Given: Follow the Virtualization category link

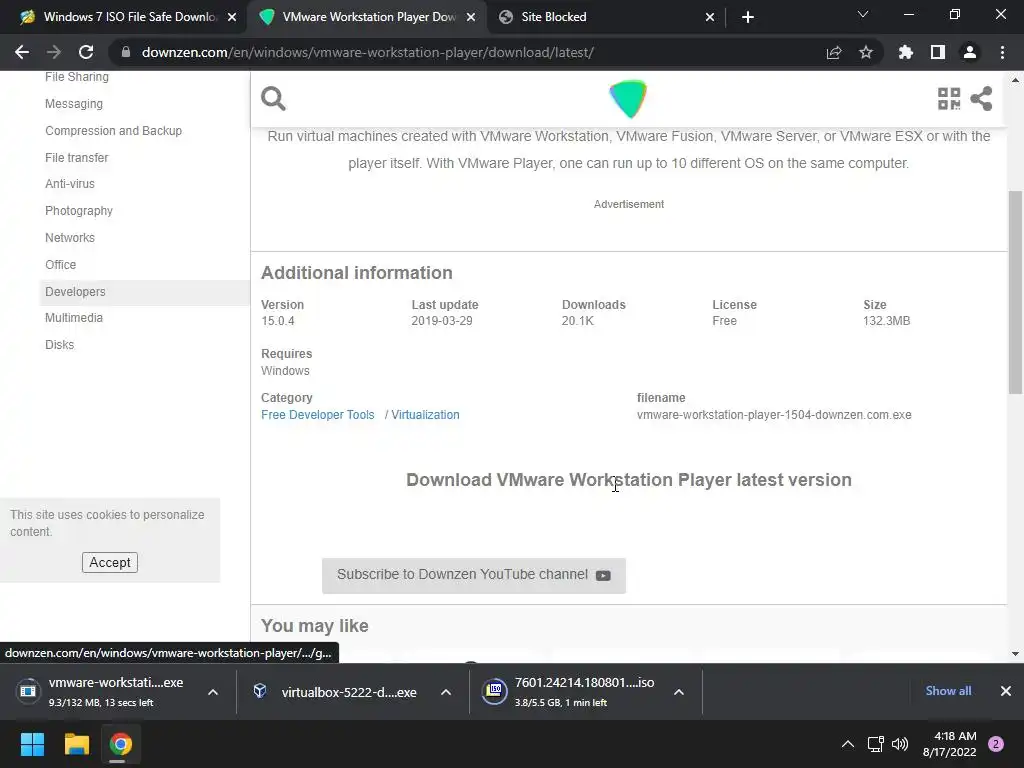Looking at the screenshot, I should pyautogui.click(x=425, y=415).
